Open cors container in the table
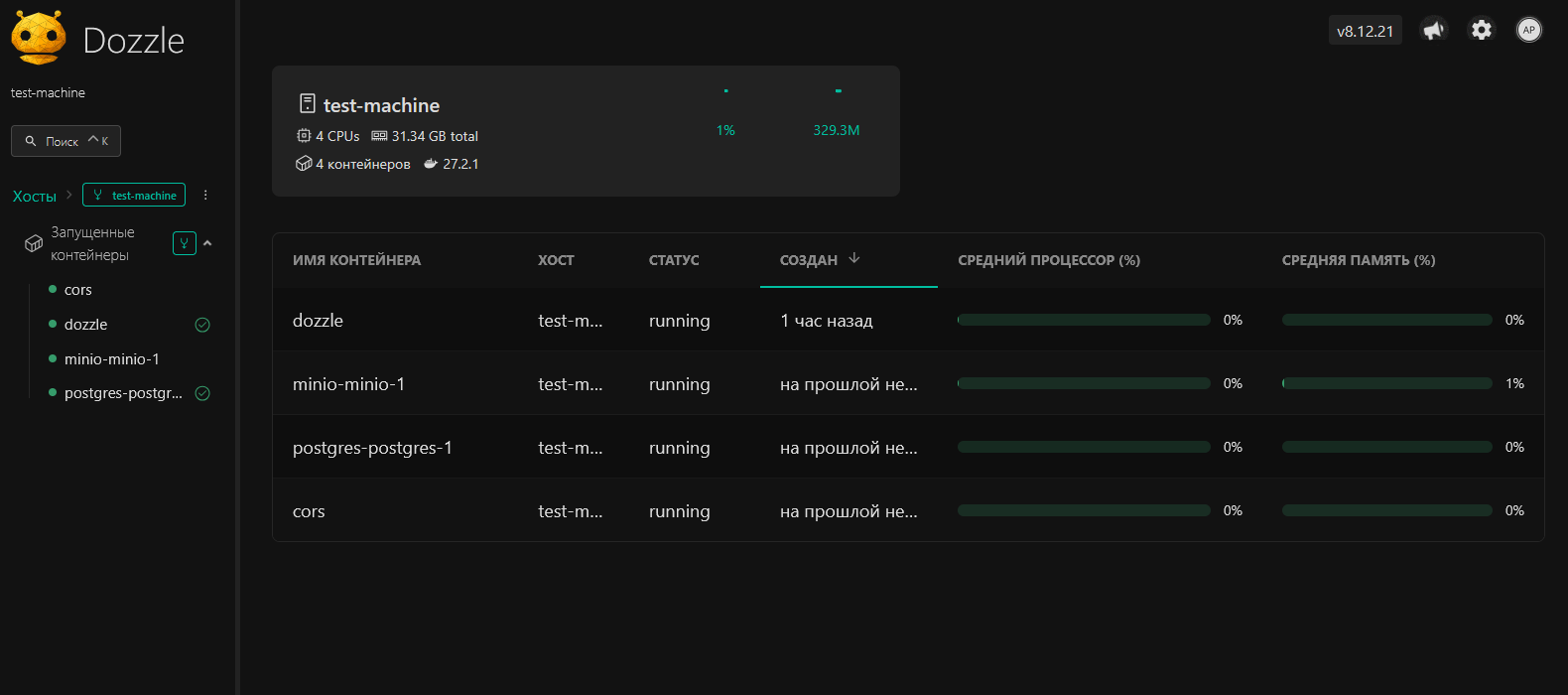 [309, 511]
